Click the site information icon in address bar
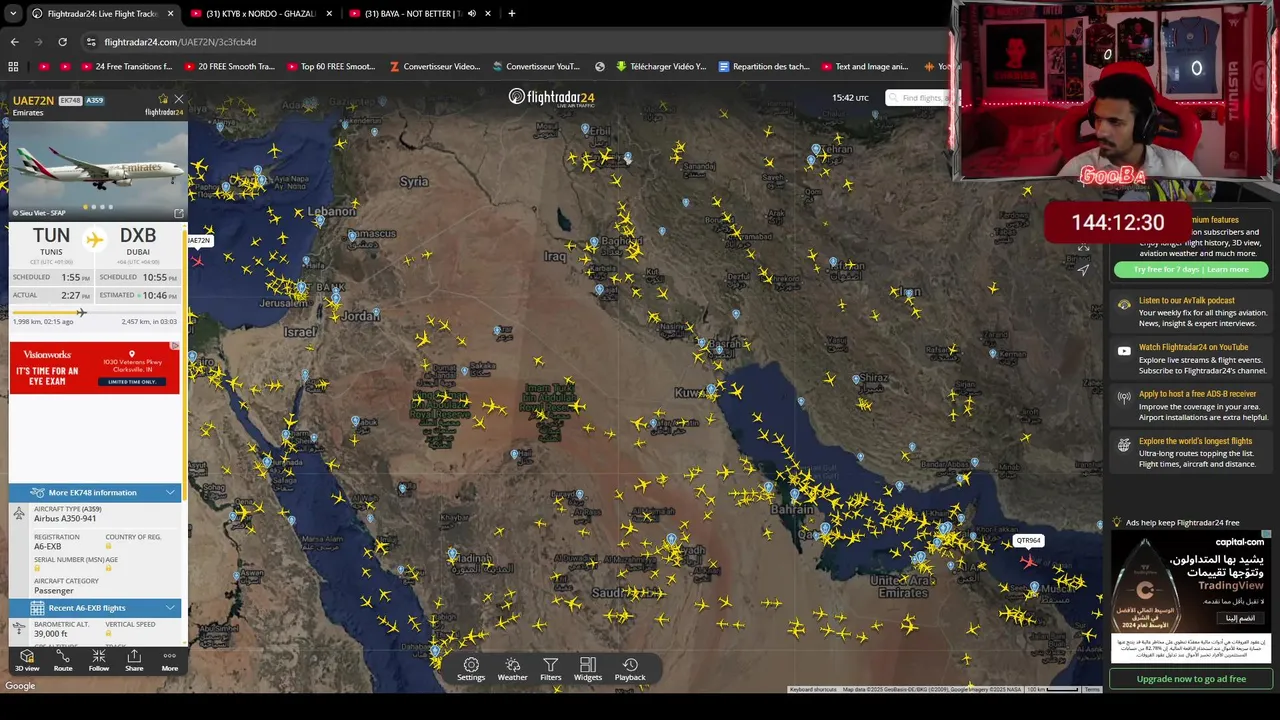Image resolution: width=1280 pixels, height=720 pixels. [x=91, y=42]
